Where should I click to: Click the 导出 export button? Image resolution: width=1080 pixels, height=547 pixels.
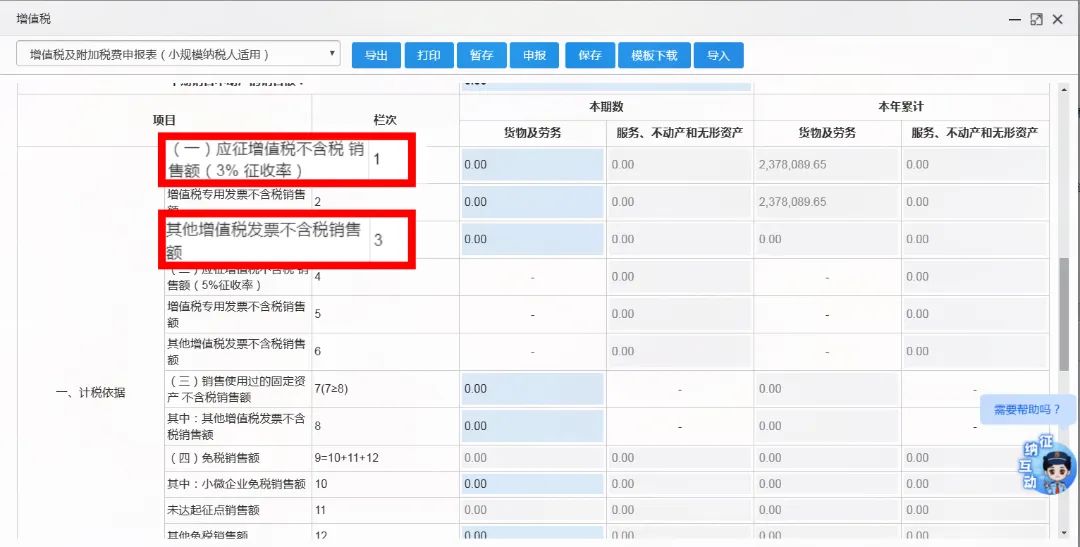point(376,56)
